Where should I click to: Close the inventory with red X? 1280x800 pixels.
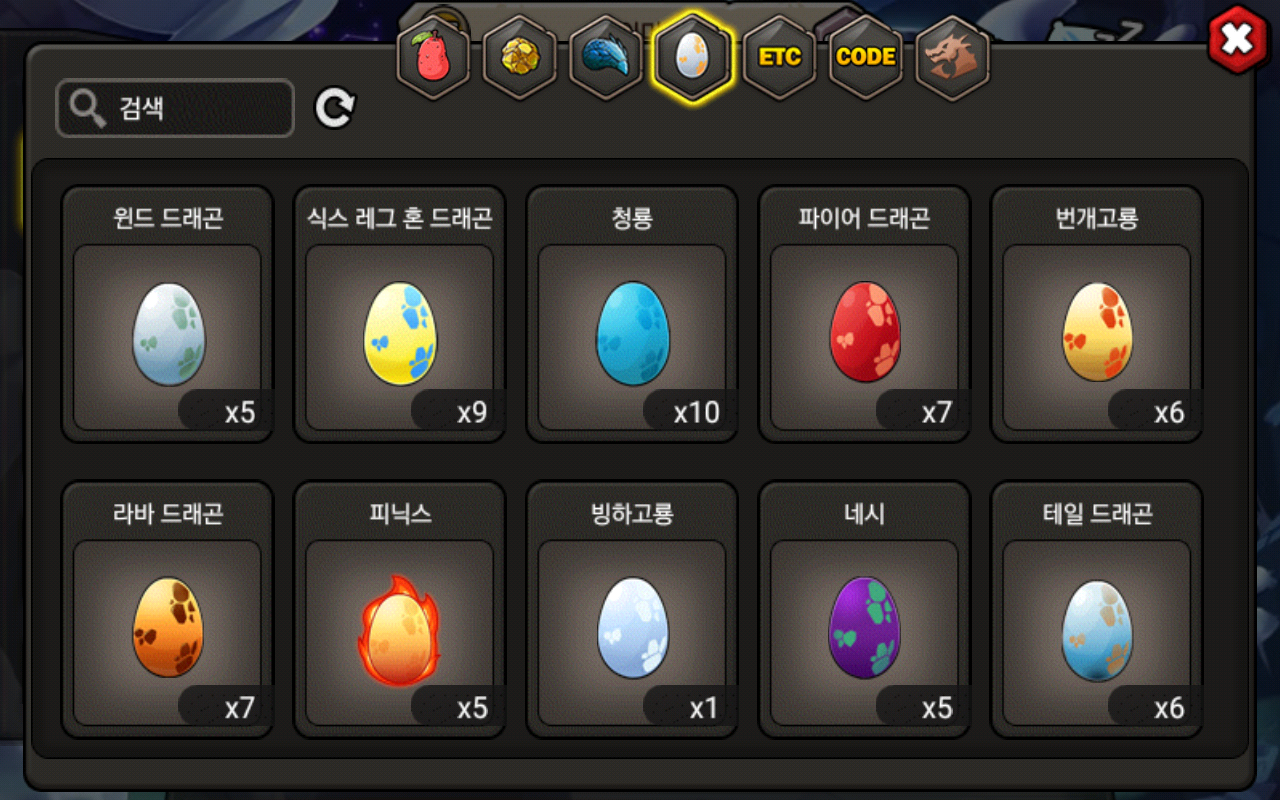[1237, 40]
